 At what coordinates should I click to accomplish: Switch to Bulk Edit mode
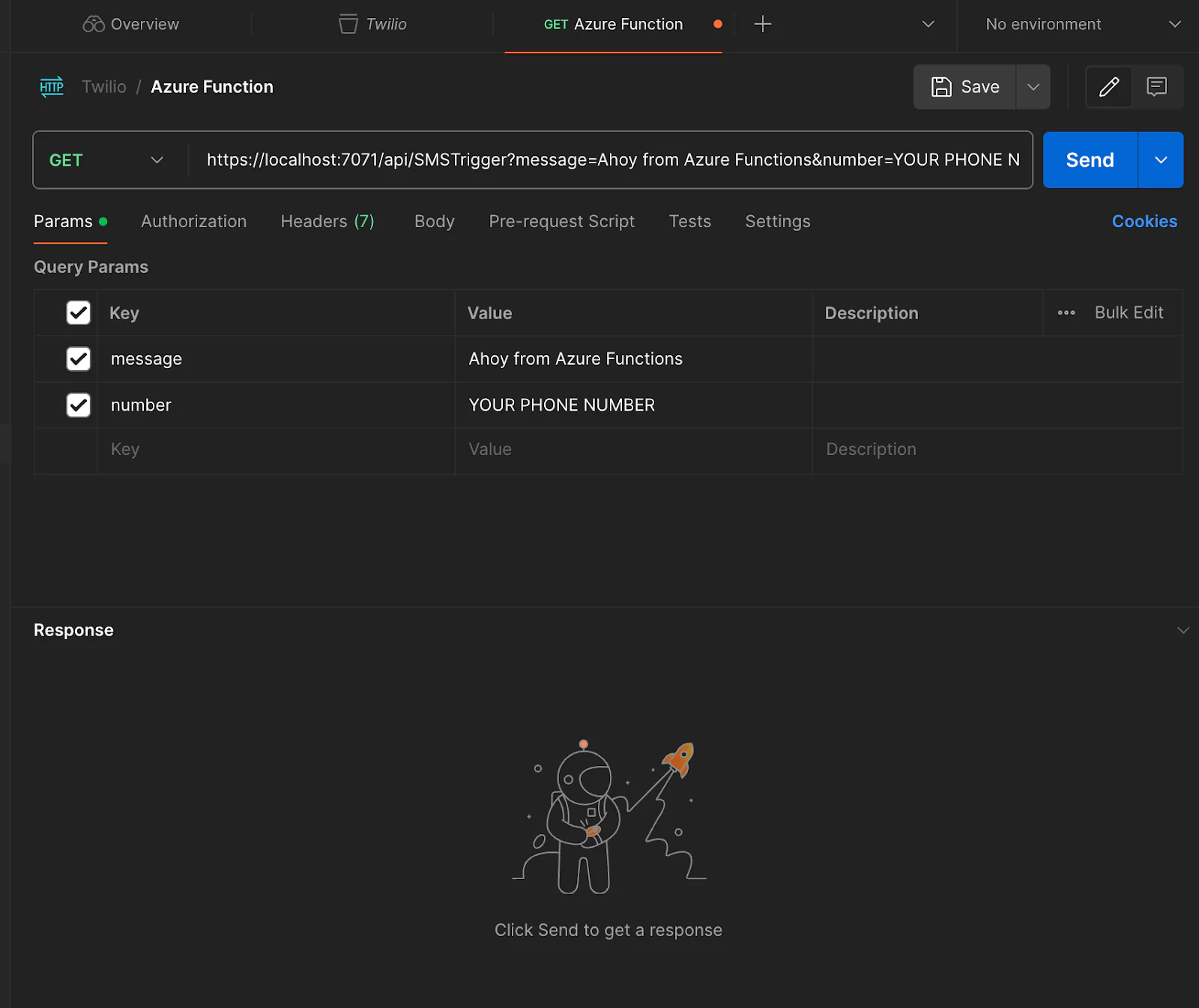(1129, 313)
